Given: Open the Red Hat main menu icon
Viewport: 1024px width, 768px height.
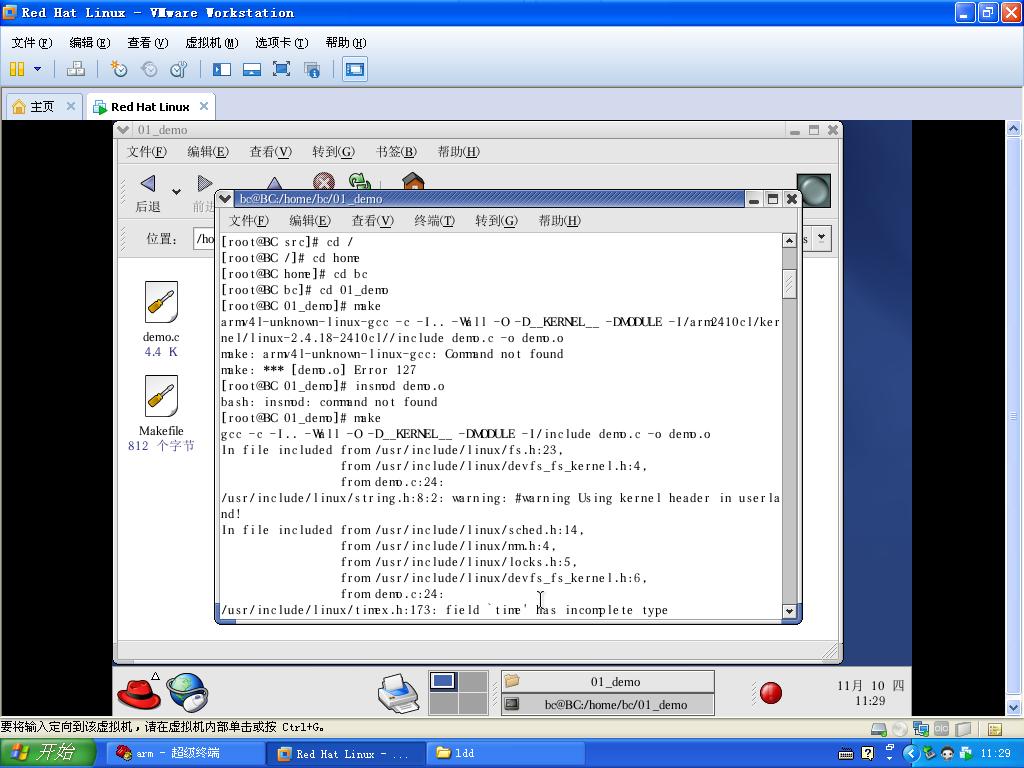Looking at the screenshot, I should click(x=138, y=692).
